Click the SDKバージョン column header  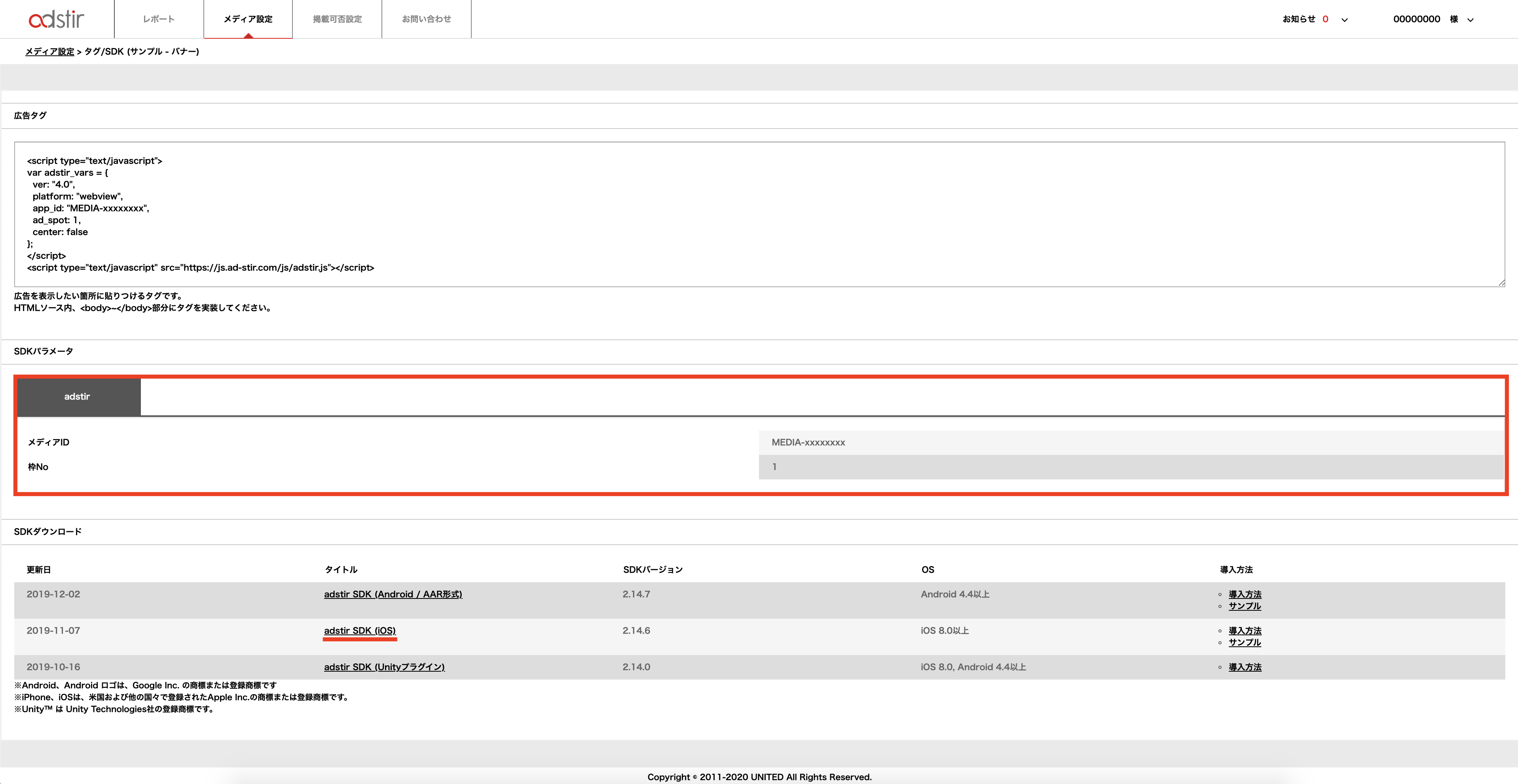pos(652,570)
